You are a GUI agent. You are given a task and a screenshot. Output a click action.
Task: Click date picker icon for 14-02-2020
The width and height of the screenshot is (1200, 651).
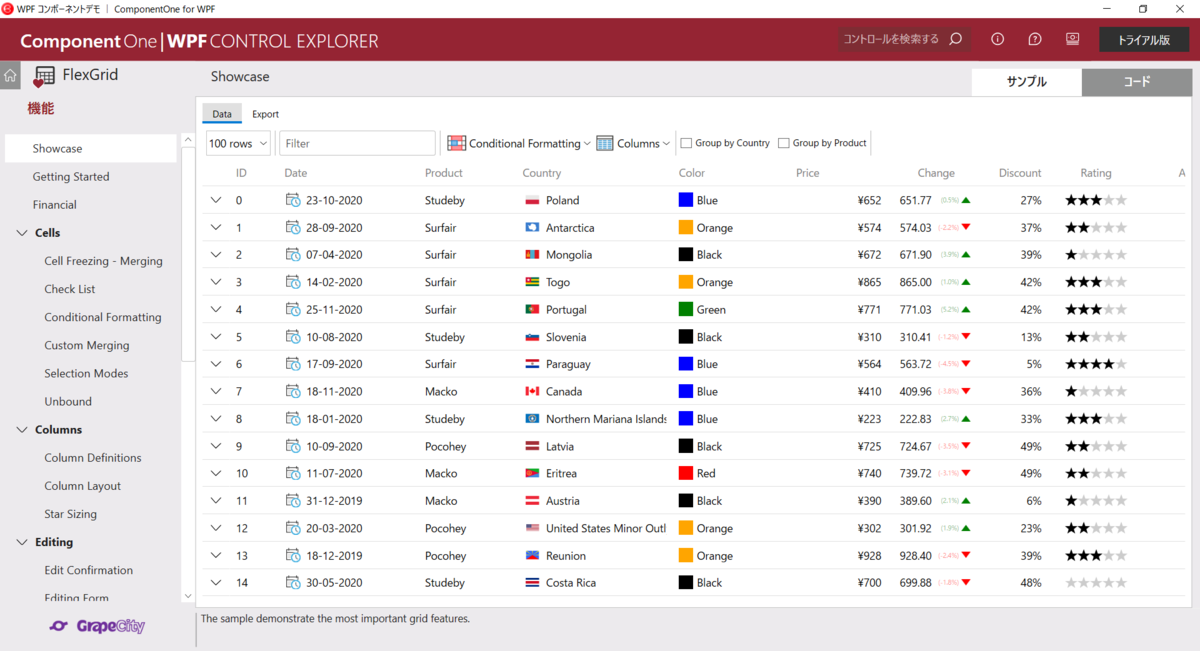[x=293, y=282]
